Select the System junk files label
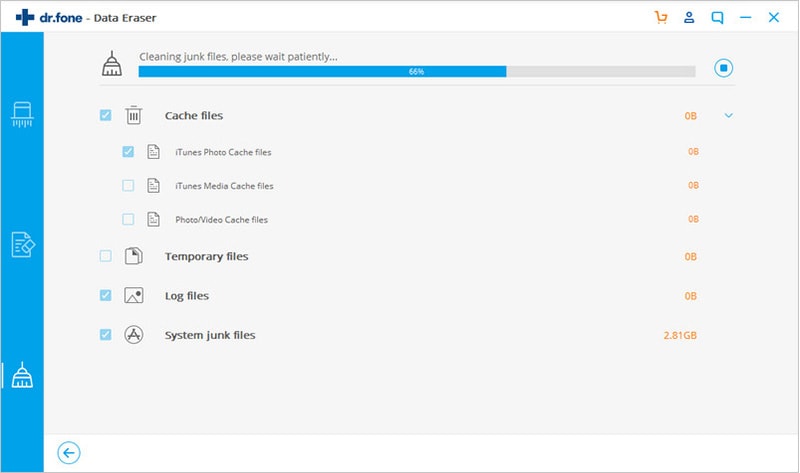 [210, 335]
